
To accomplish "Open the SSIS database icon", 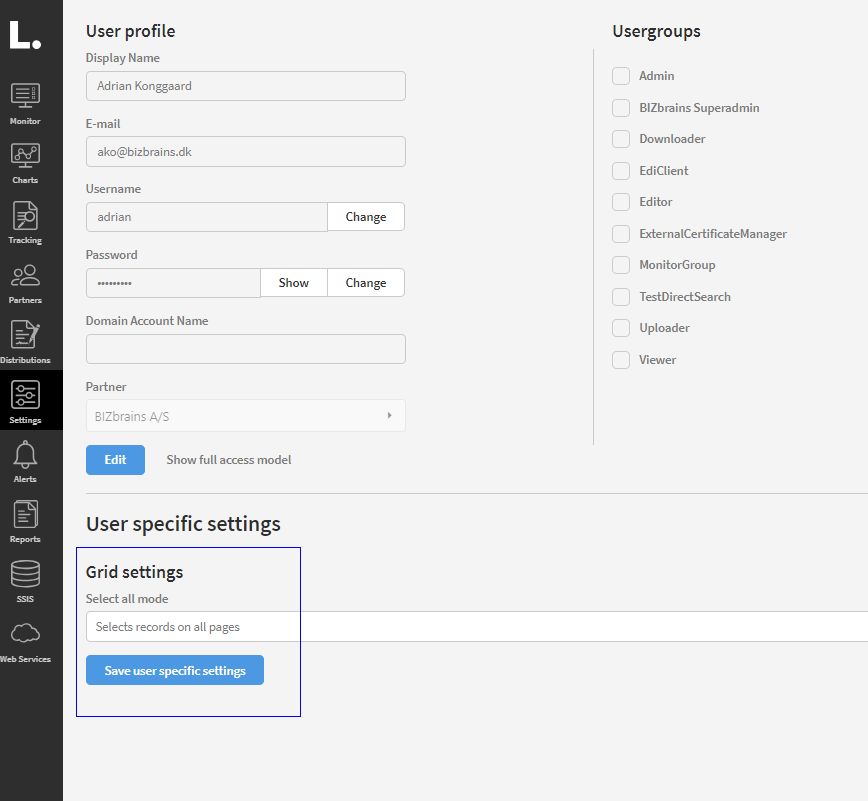I will coord(25,576).
